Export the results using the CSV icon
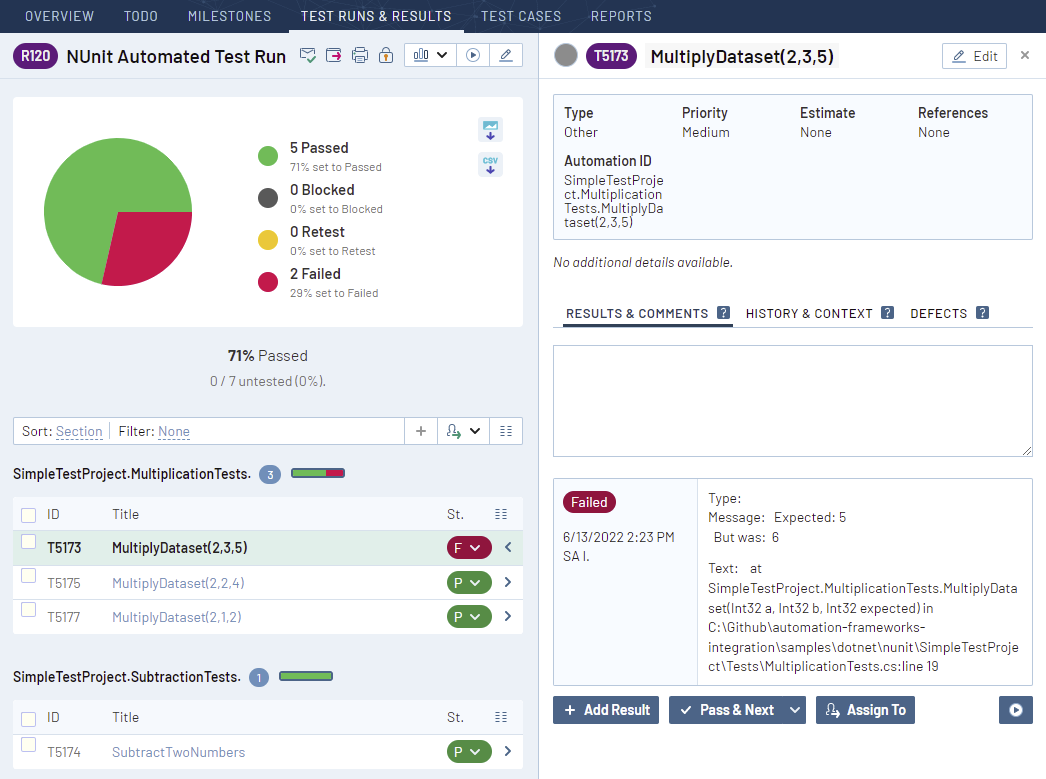This screenshot has width=1046, height=779. pyautogui.click(x=490, y=165)
